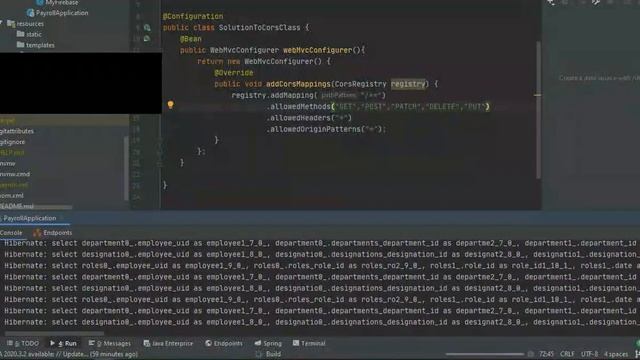The height and width of the screenshot is (360, 640).
Task: Click the @Configuration annotation
Action: tap(193, 16)
